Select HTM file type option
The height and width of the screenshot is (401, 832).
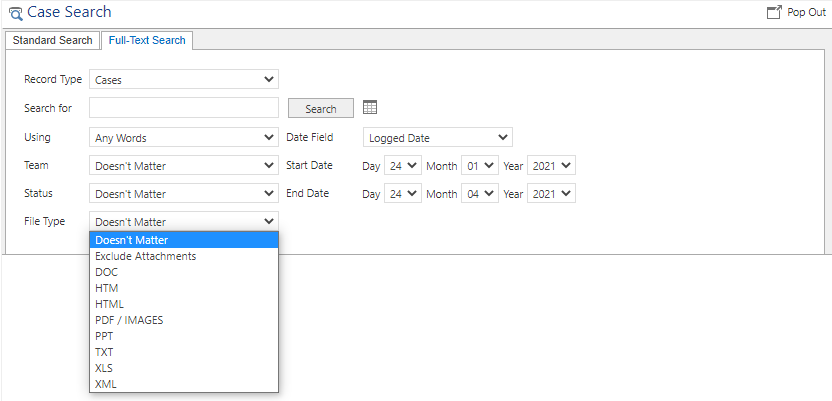(x=184, y=289)
